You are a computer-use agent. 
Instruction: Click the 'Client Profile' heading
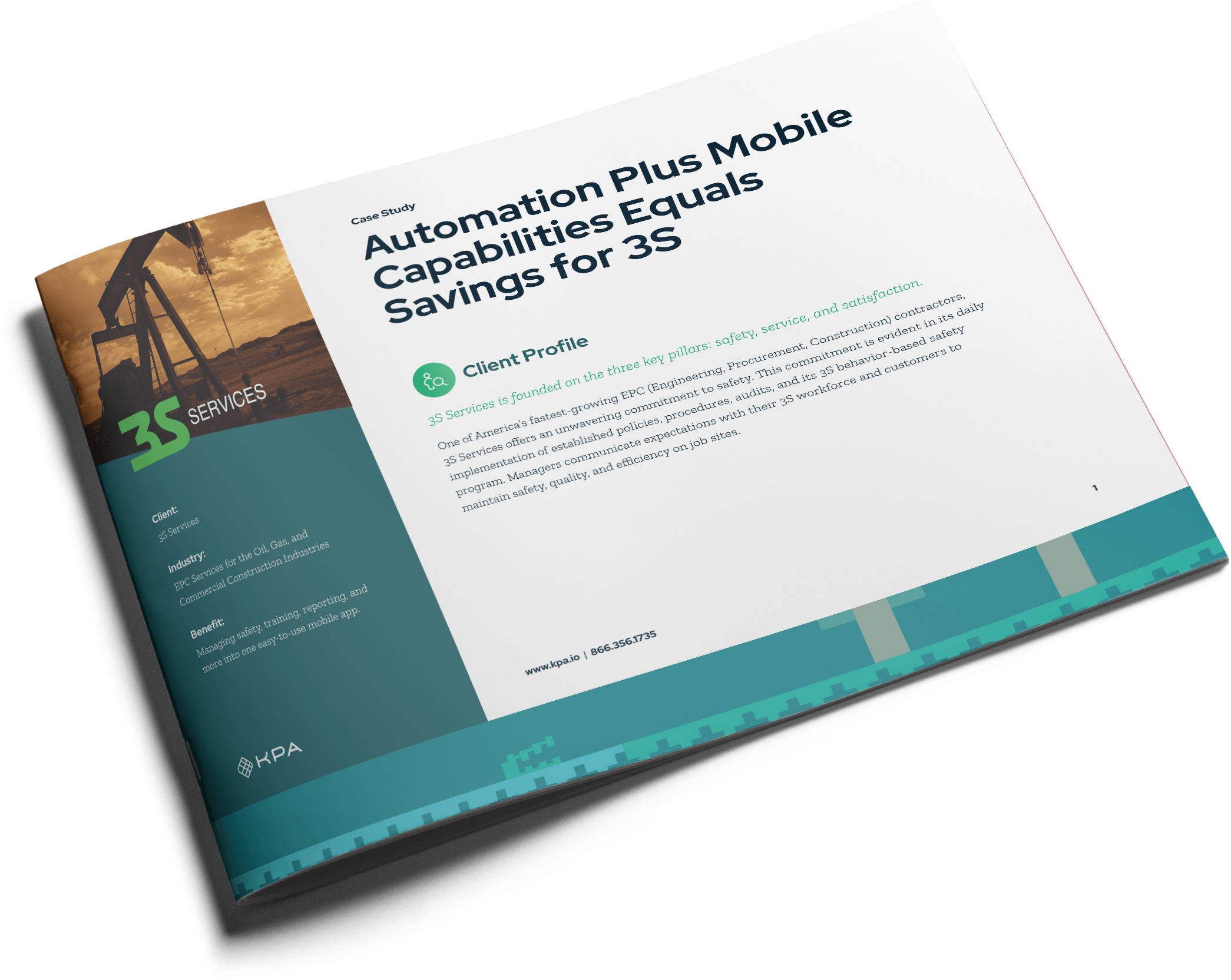pyautogui.click(x=525, y=356)
